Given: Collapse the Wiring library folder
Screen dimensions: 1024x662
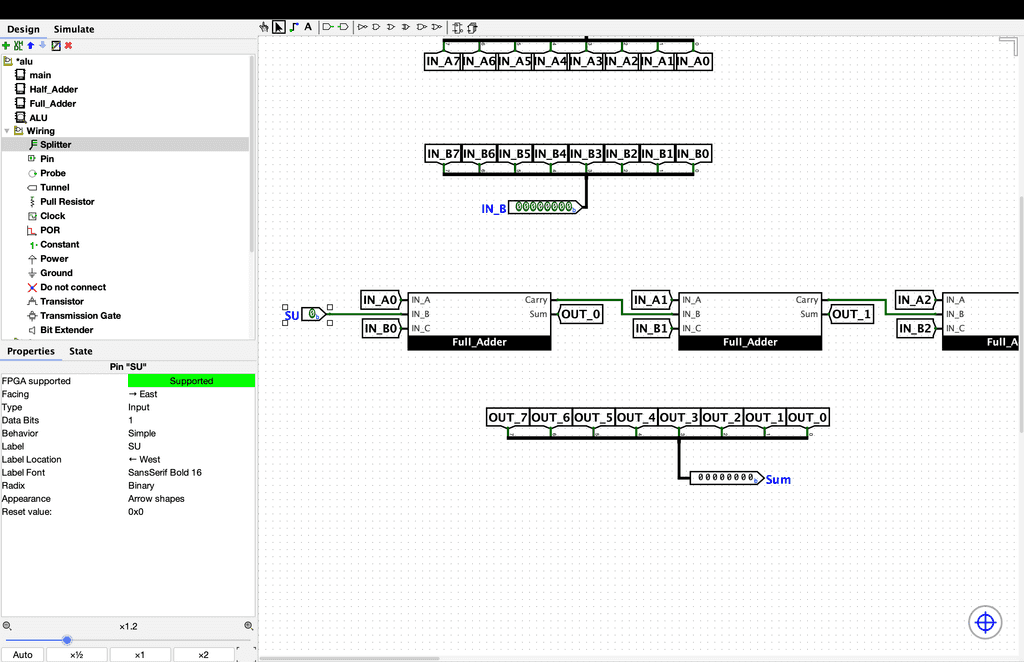Looking at the screenshot, I should (x=7, y=131).
